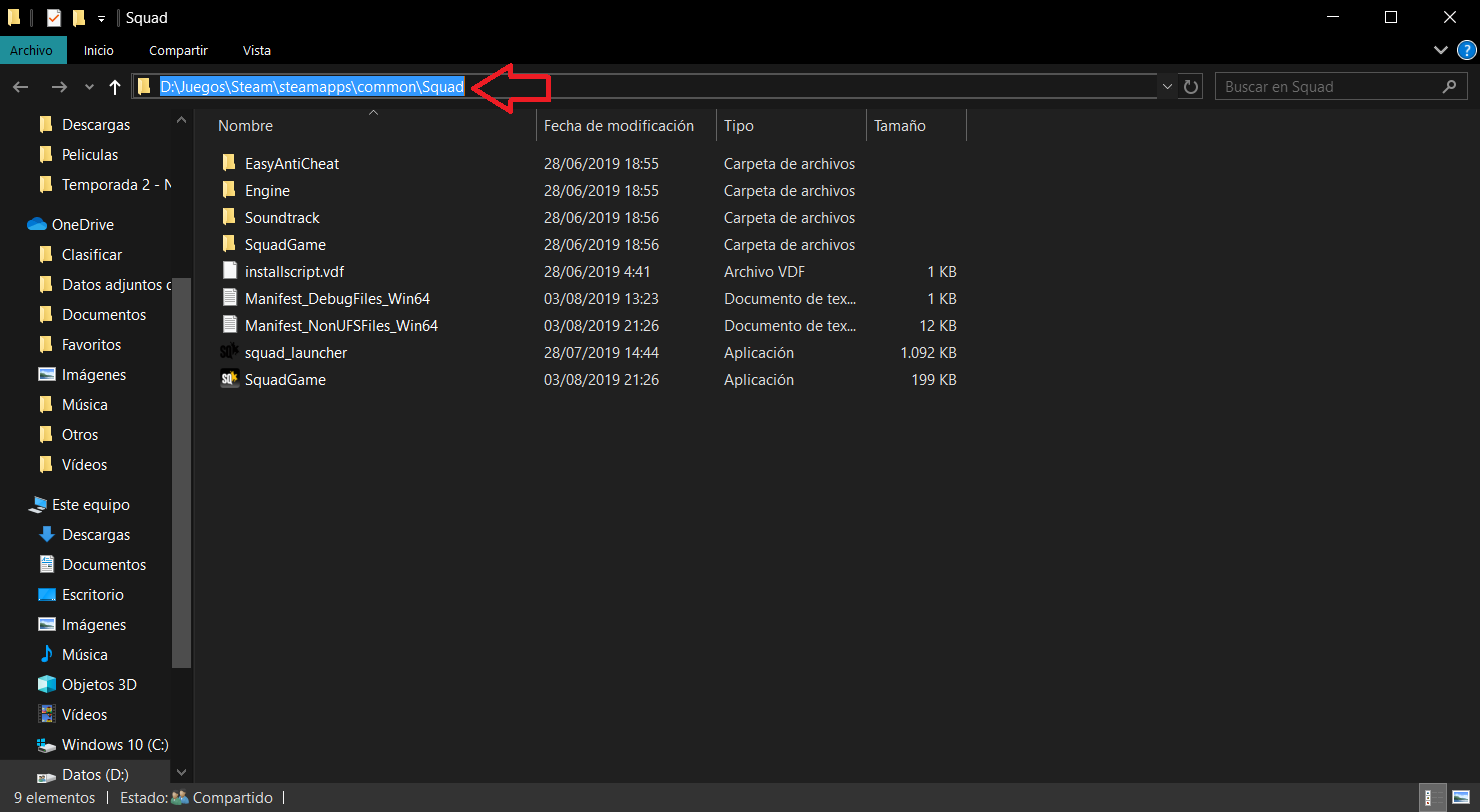
Task: Click the navigation pane scroll-down arrow
Action: 181,773
